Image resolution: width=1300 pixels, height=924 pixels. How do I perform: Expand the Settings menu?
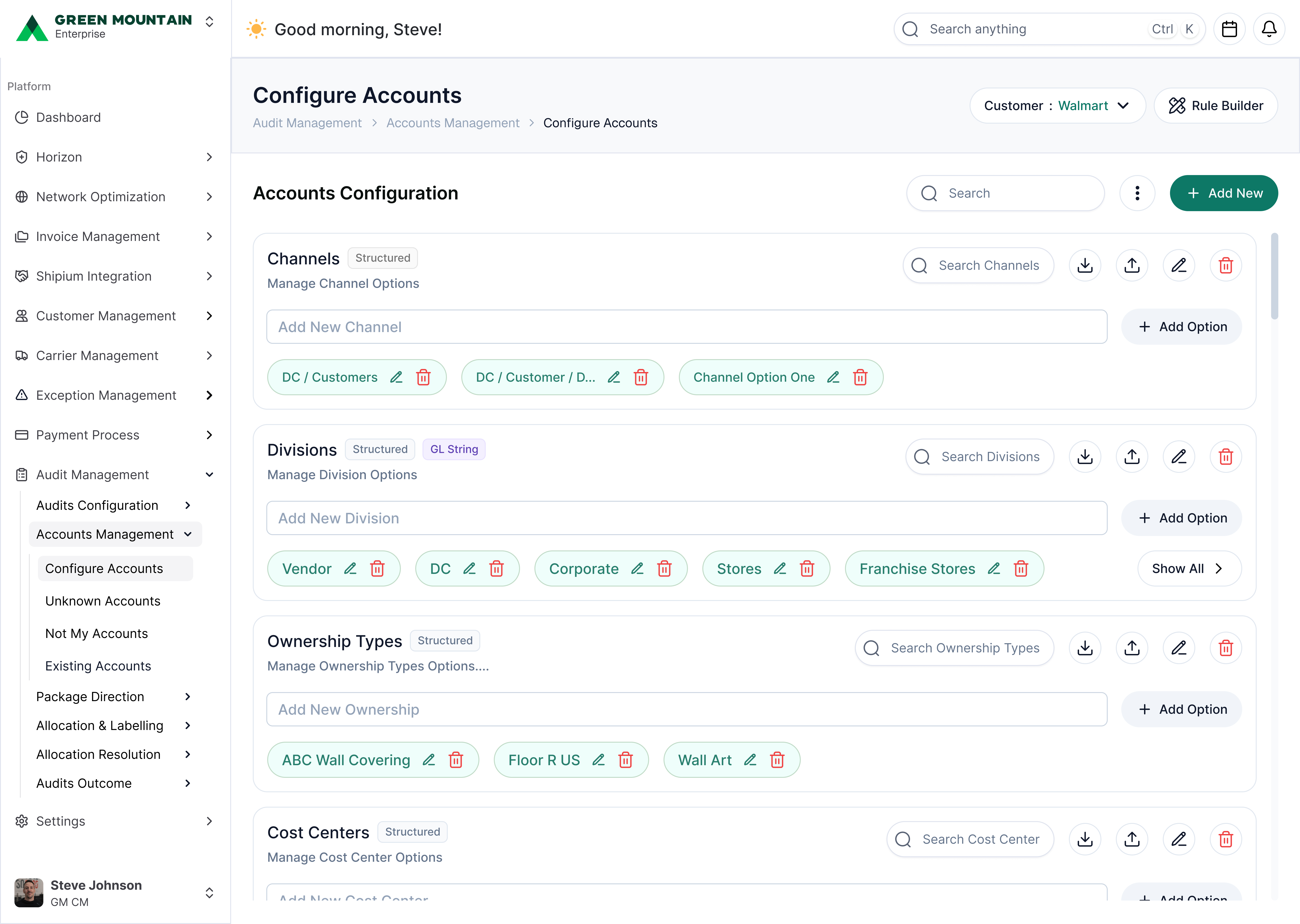[209, 821]
